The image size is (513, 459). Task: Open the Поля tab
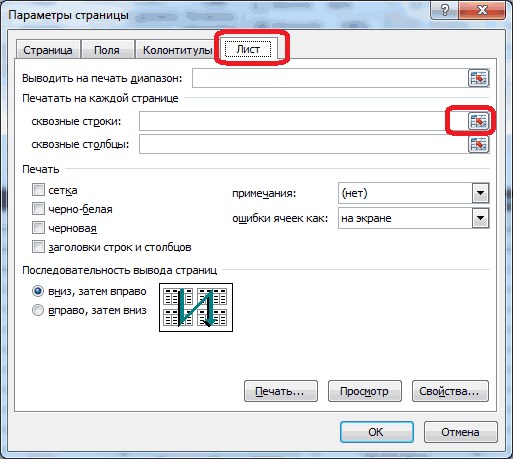[107, 50]
